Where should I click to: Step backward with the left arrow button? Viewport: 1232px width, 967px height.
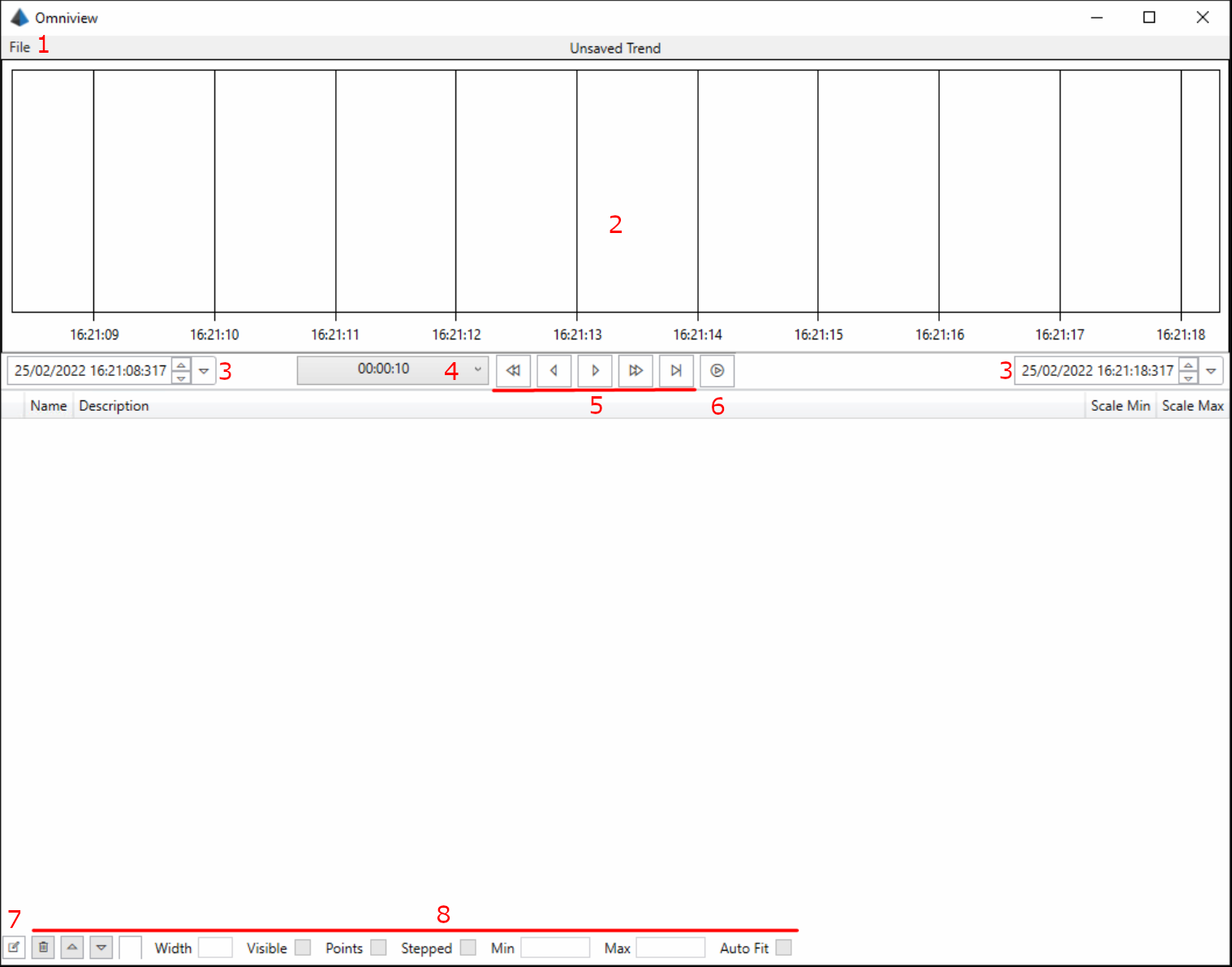click(554, 371)
